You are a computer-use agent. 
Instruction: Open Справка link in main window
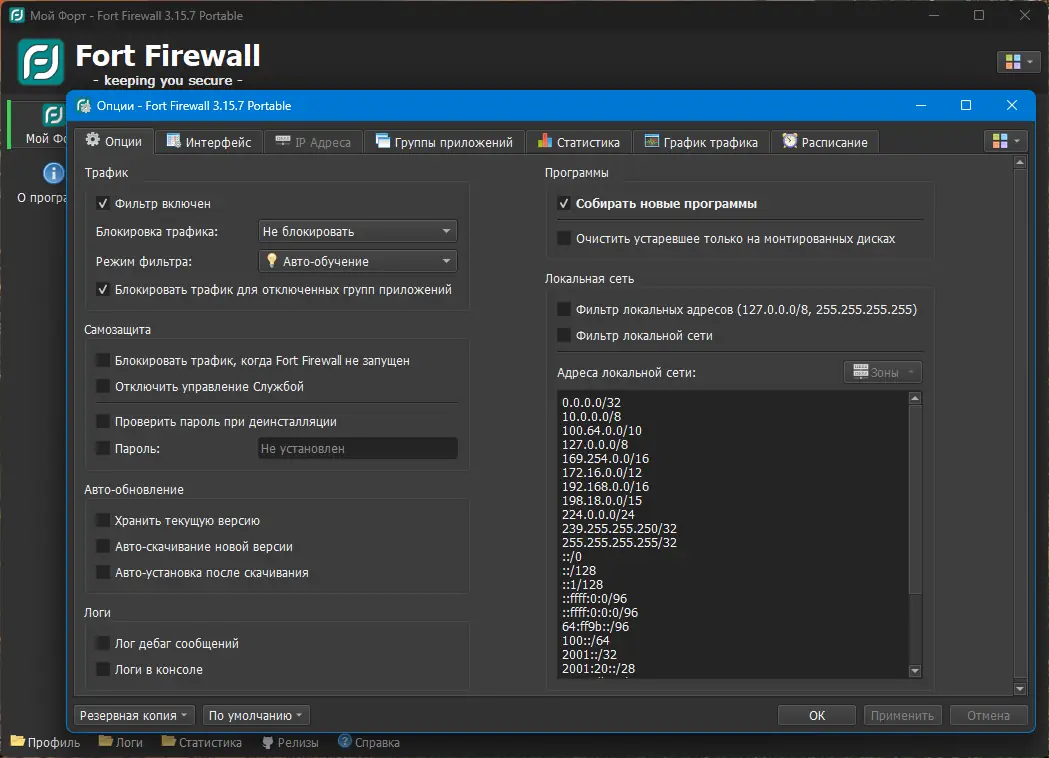point(369,742)
